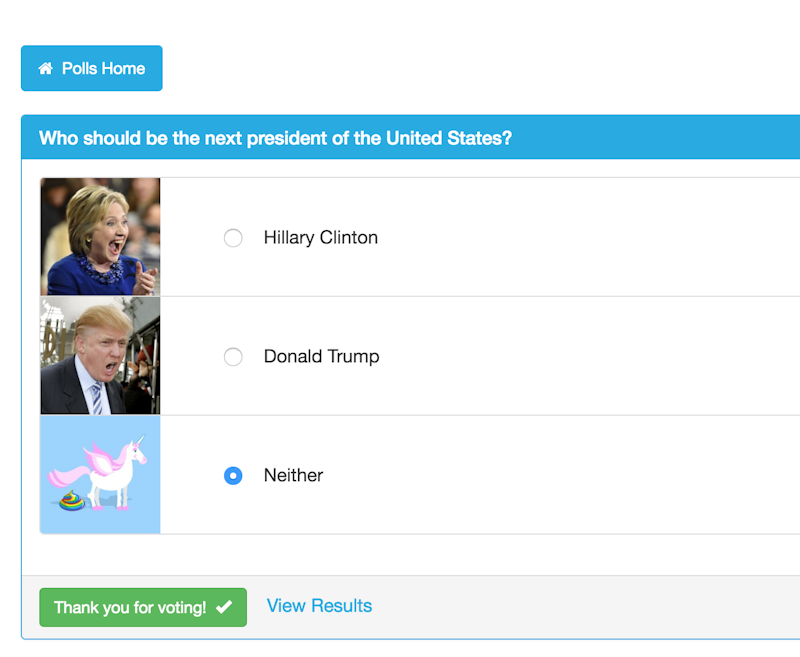Open the Hillary Clinton photo thumbnail
The image size is (800, 657).
(x=101, y=237)
